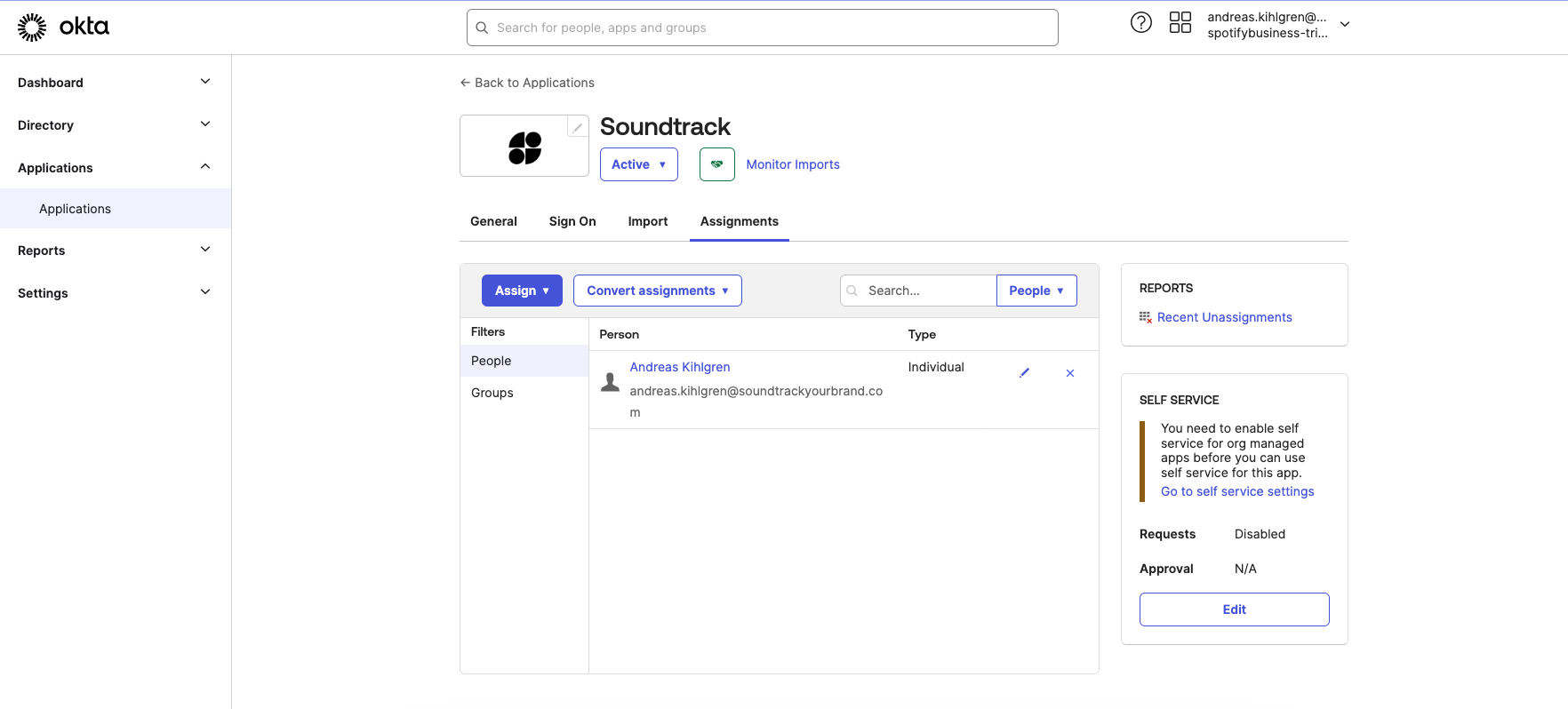
Task: Click the green handshake provisioning icon
Action: click(717, 164)
